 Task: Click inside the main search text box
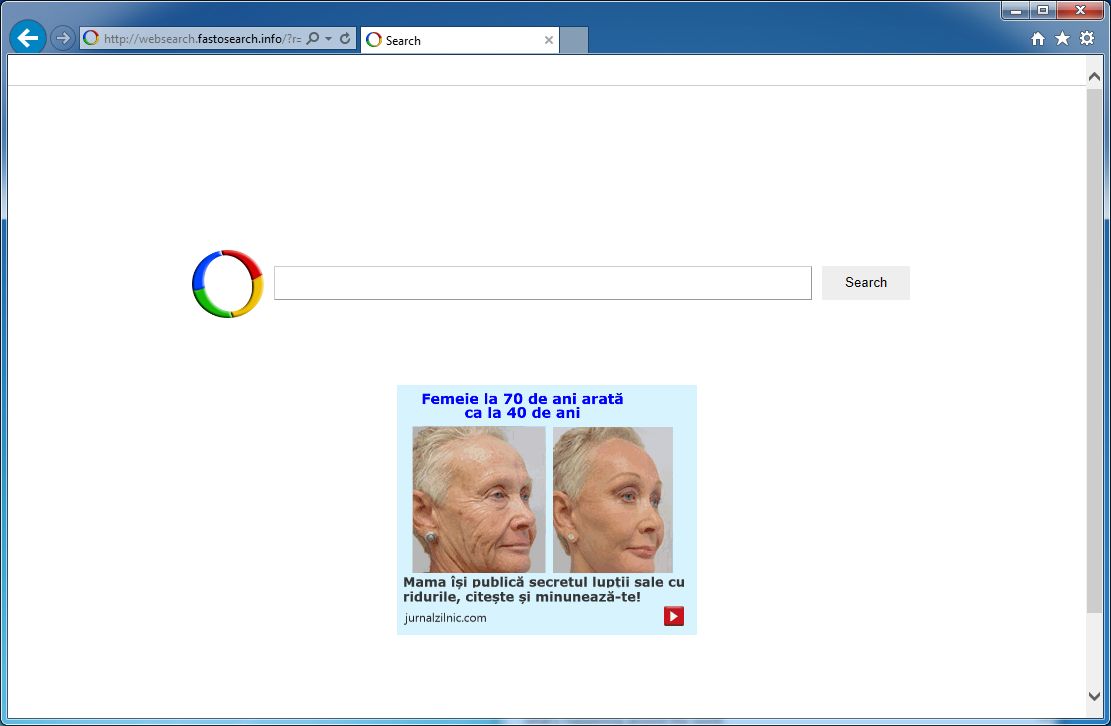[x=543, y=283]
